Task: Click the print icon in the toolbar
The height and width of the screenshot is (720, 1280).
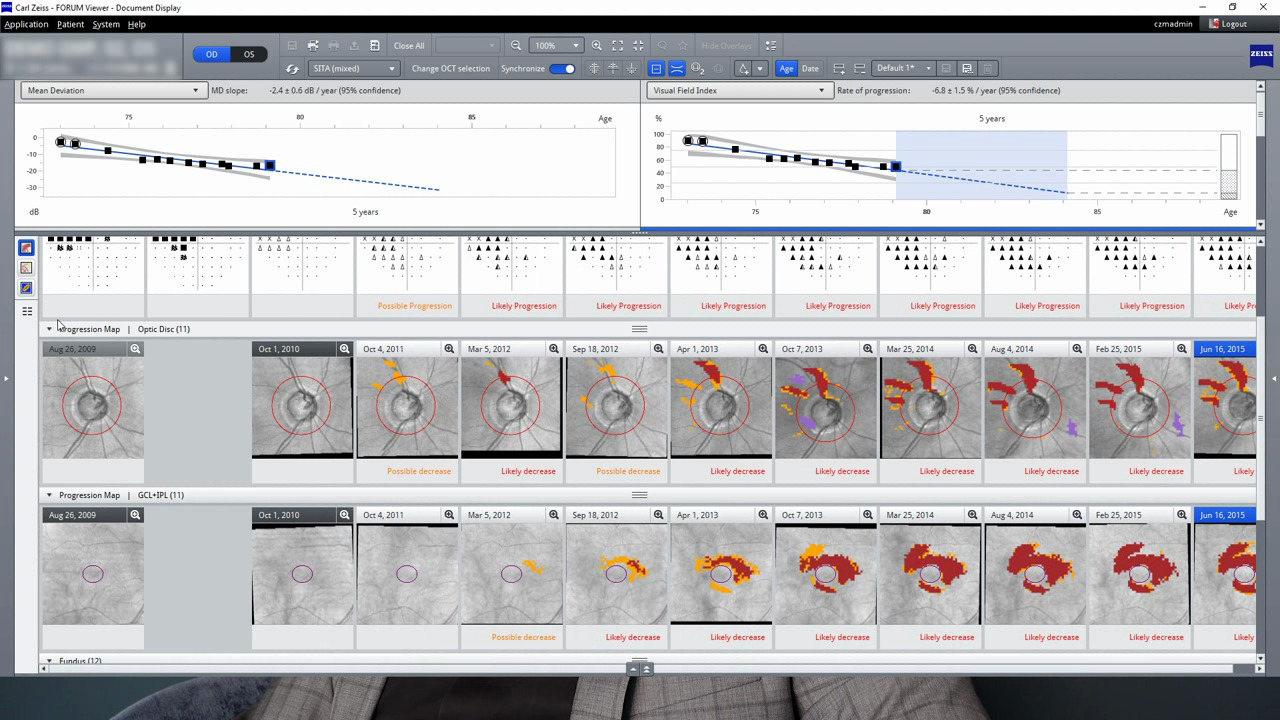Action: pyautogui.click(x=313, y=46)
